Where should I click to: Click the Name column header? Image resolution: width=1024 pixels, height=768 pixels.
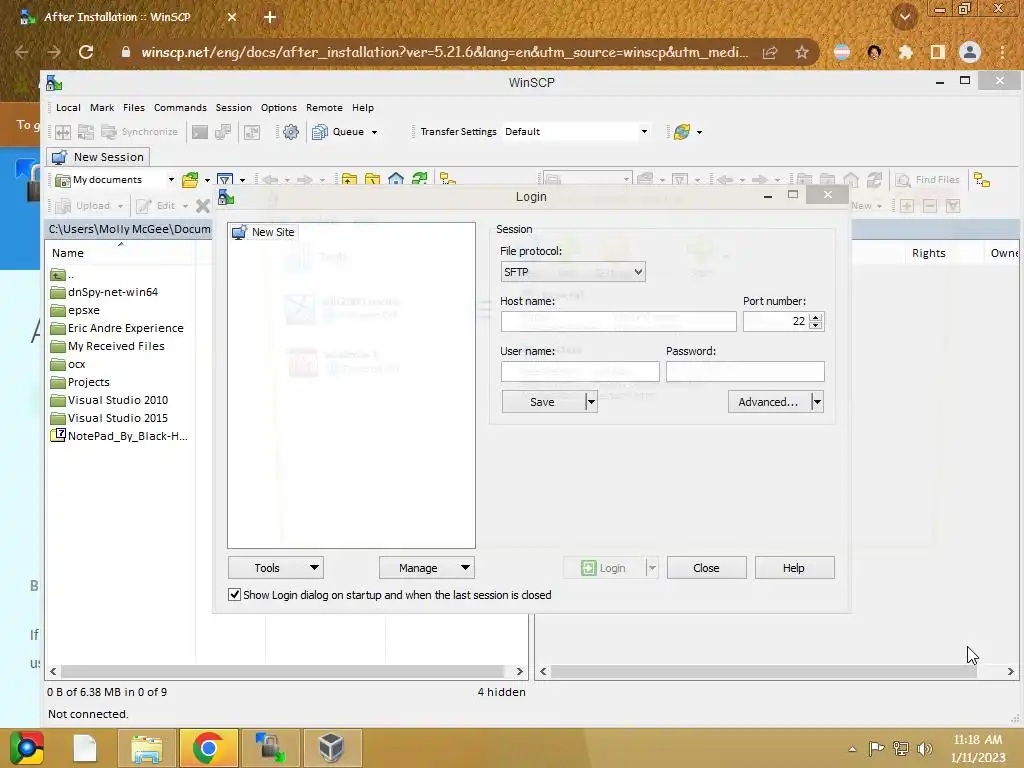pyautogui.click(x=120, y=253)
